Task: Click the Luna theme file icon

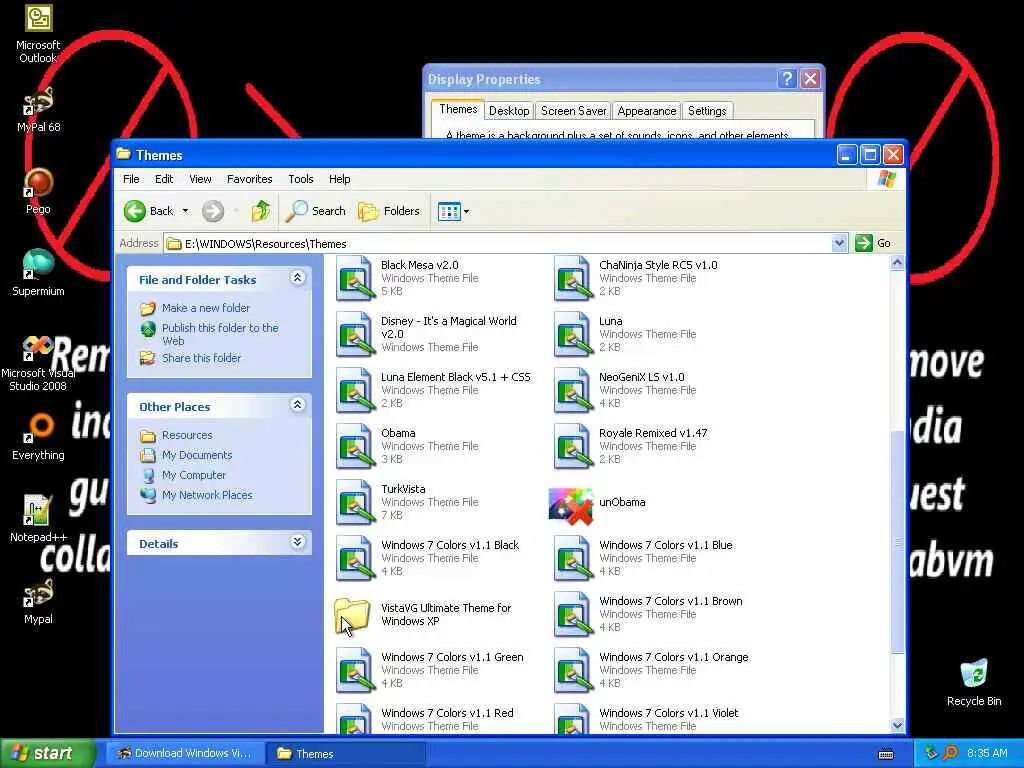Action: coord(573,334)
